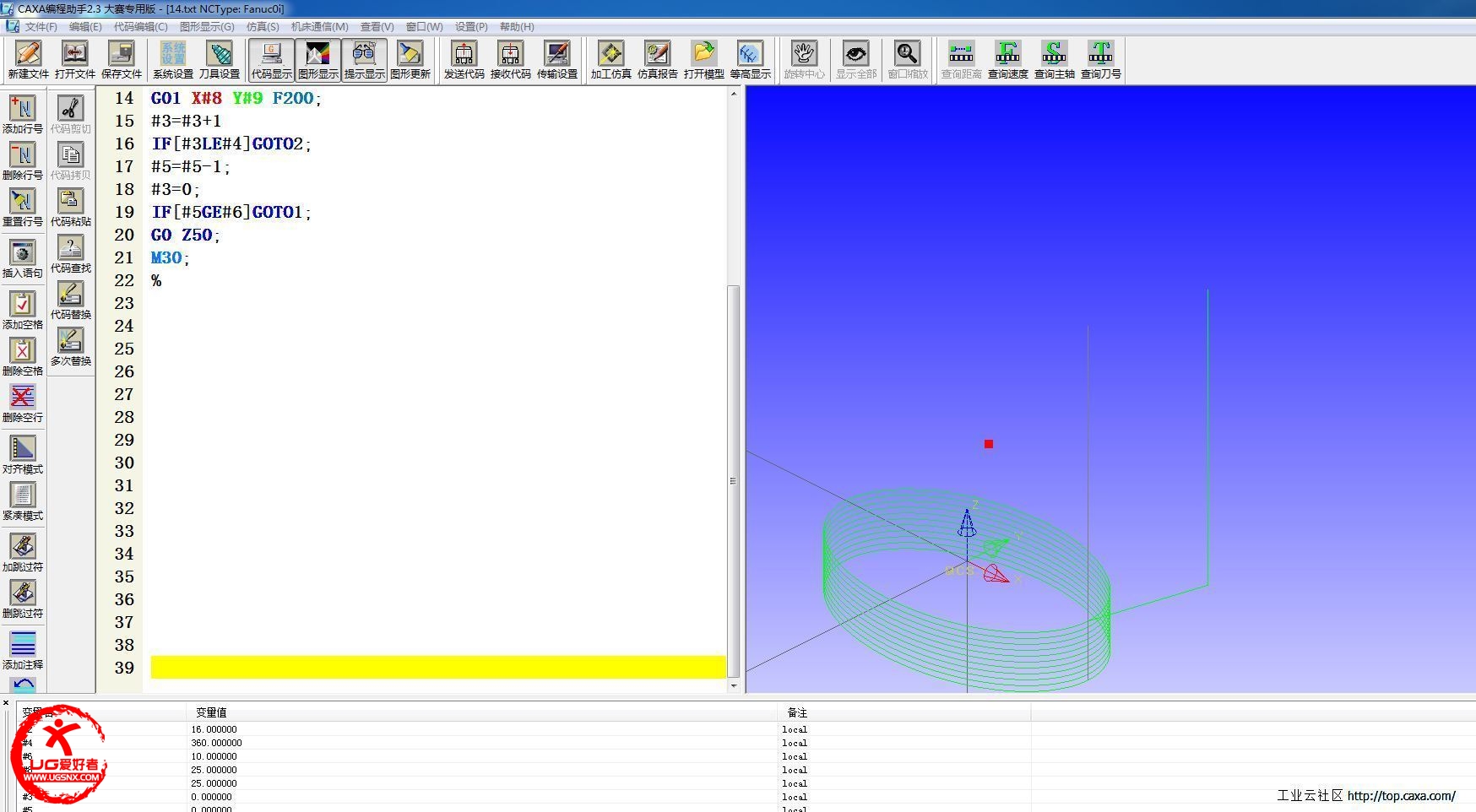This screenshot has width=1476, height=812.
Task: Open 传输设置 transfer settings
Action: (556, 60)
